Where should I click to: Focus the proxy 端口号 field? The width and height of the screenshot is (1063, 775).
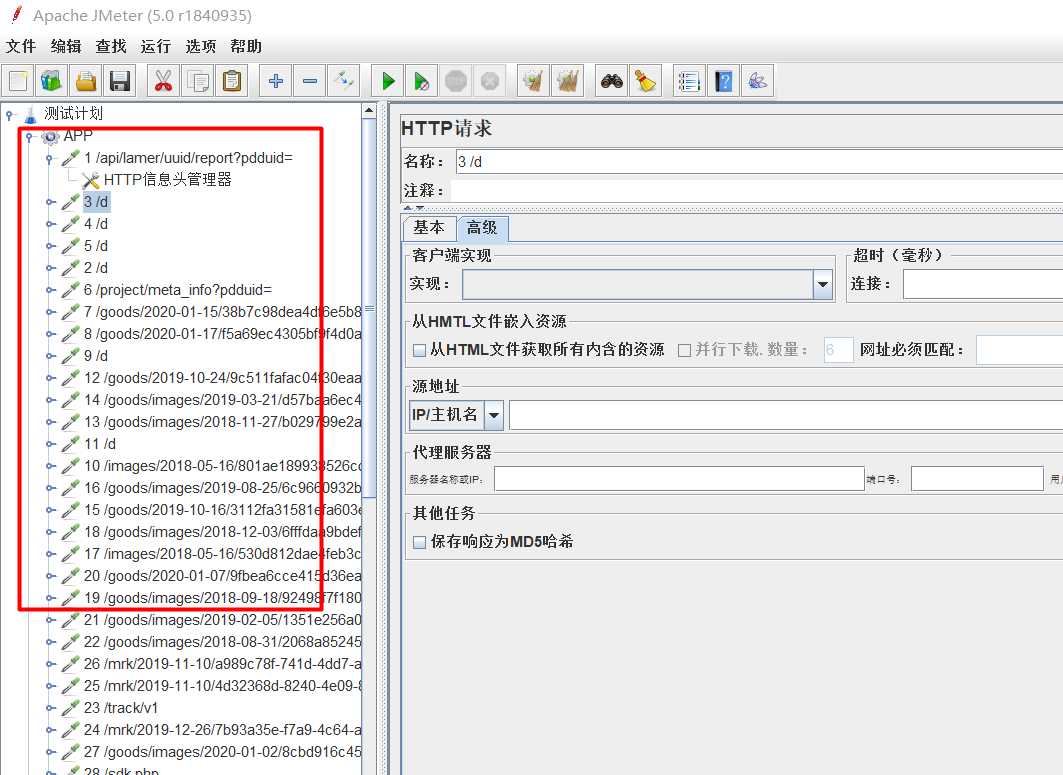pyautogui.click(x=977, y=479)
